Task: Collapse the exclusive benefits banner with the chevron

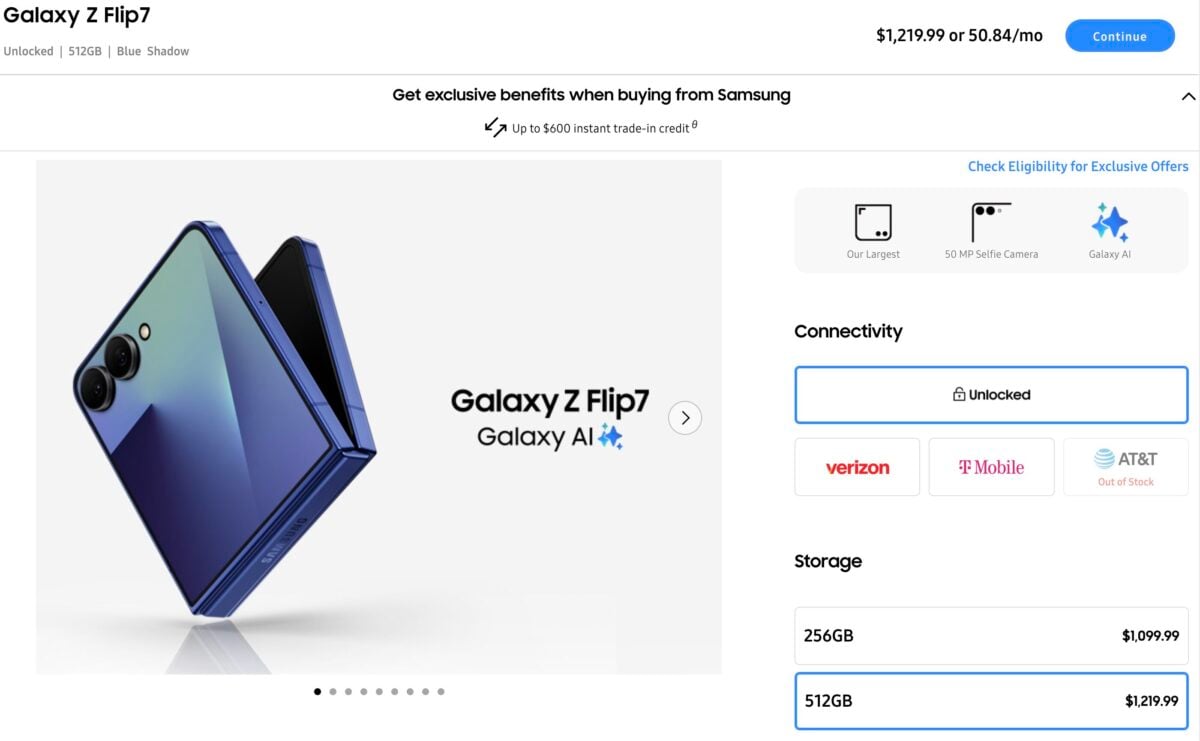Action: point(1187,96)
